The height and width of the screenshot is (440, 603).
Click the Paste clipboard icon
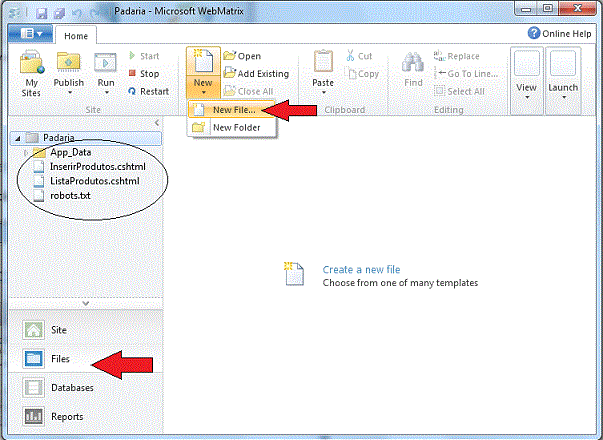click(323, 62)
